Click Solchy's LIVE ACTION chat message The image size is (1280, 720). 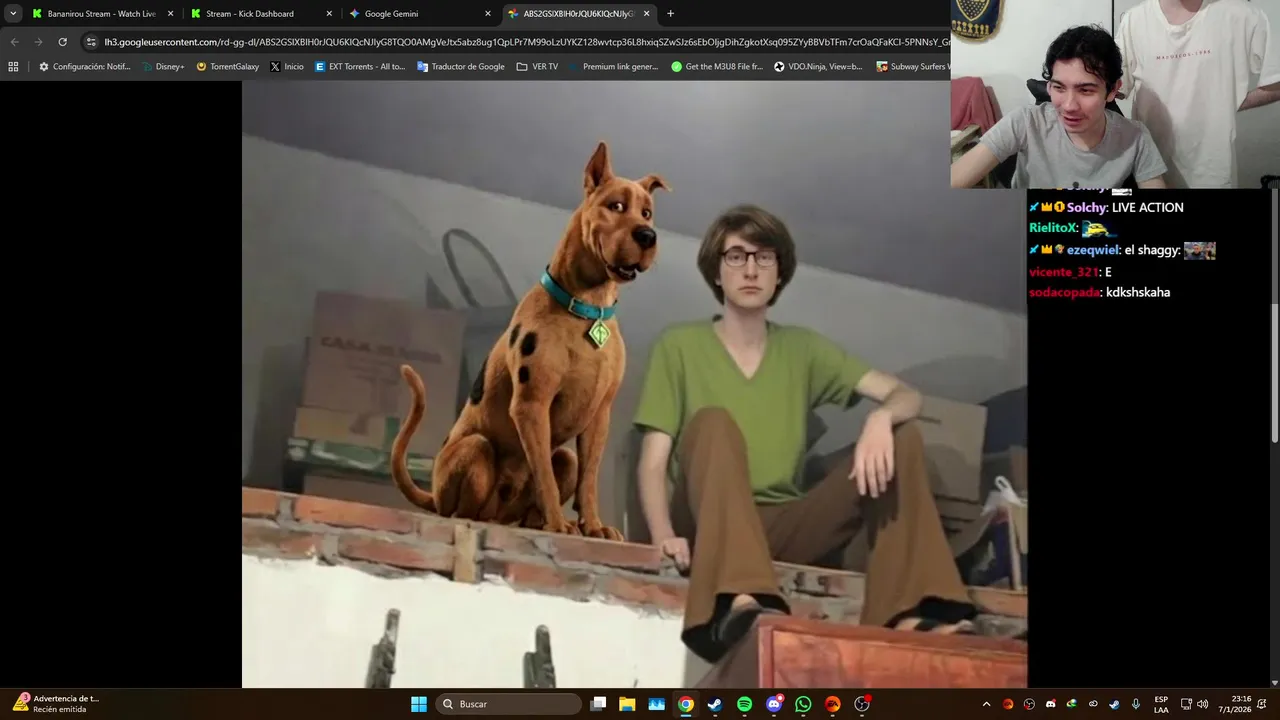coord(1147,207)
